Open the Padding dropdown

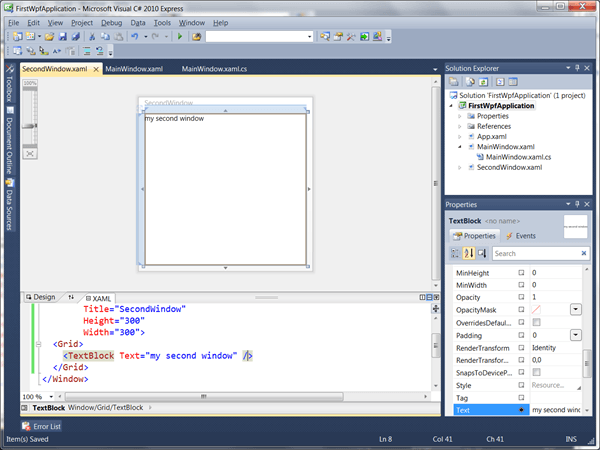click(576, 335)
